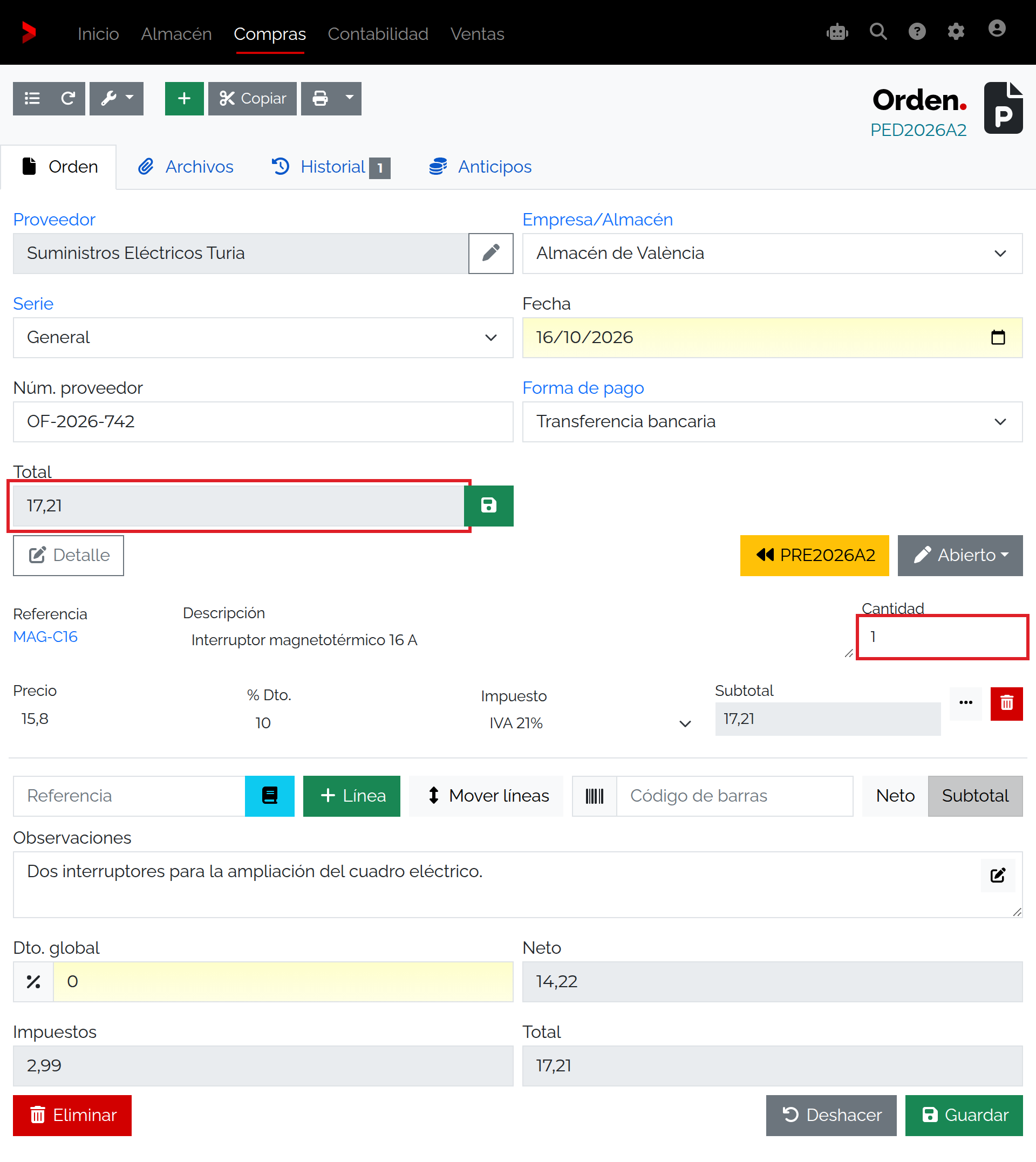This screenshot has height=1162, width=1036.
Task: Open the product catalog book icon
Action: [x=269, y=796]
